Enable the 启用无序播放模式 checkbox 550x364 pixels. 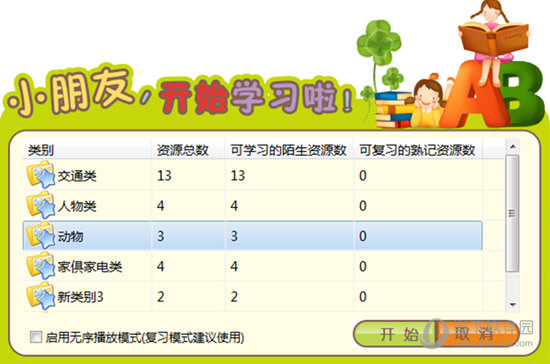click(x=36, y=337)
